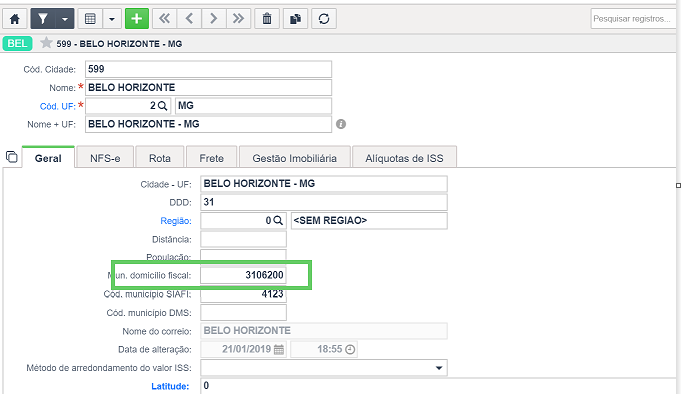Switch to the NFS-e tab

[x=105, y=158]
